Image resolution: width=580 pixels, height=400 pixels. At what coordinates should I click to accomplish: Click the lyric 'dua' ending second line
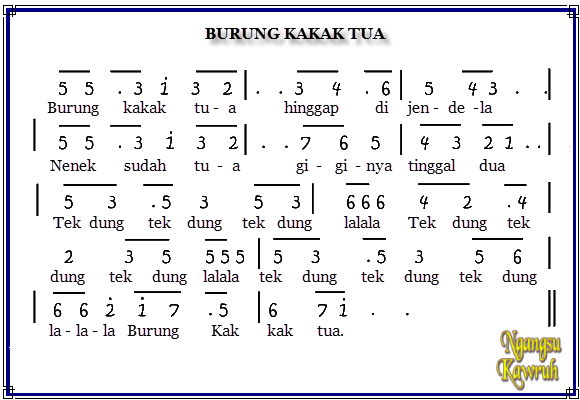[x=492, y=165]
